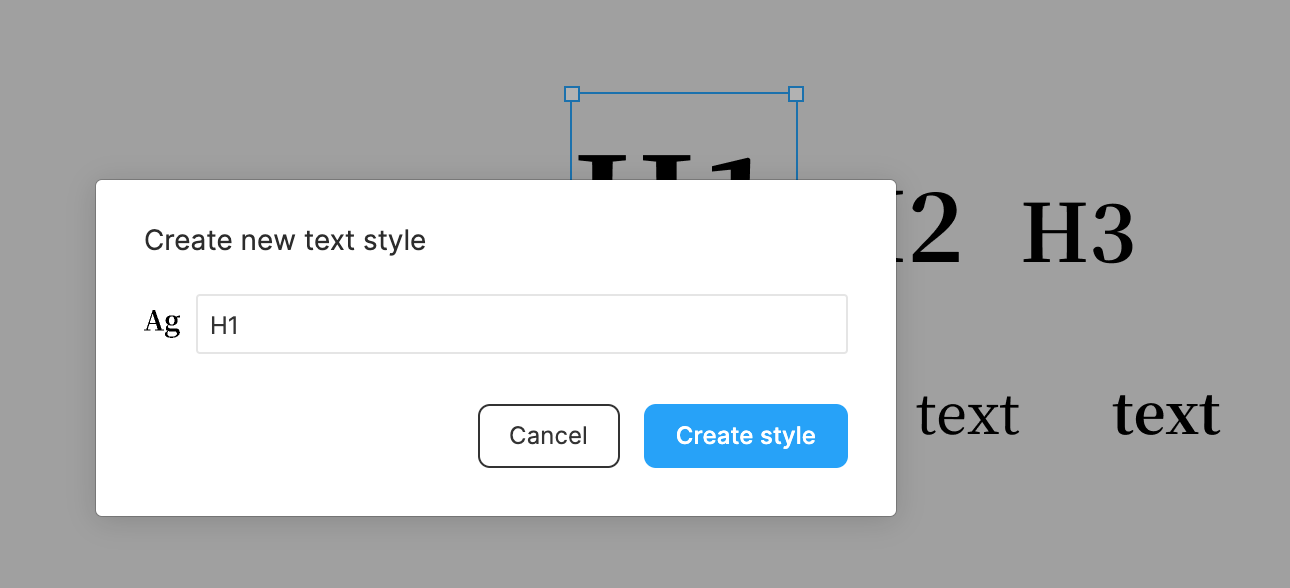
Task: Click the regular-weight "text" sample
Action: point(968,415)
